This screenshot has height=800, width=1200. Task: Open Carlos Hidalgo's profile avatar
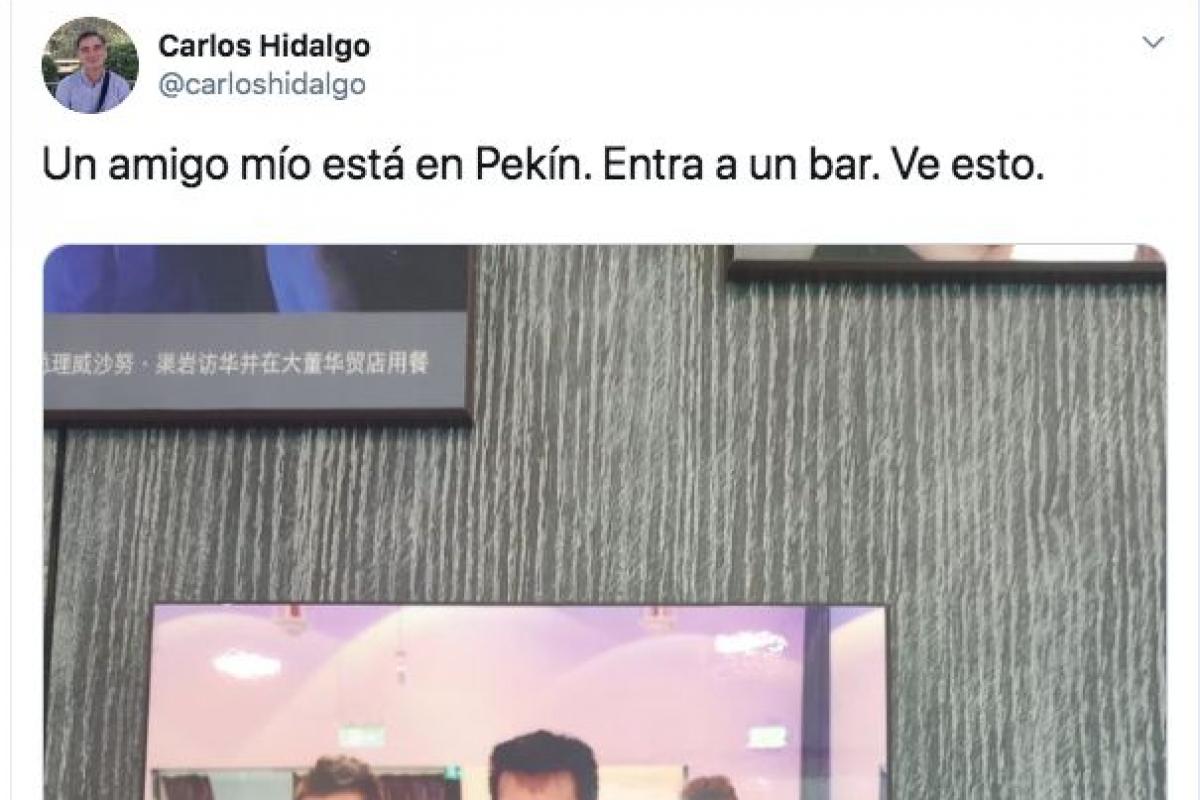[x=90, y=65]
